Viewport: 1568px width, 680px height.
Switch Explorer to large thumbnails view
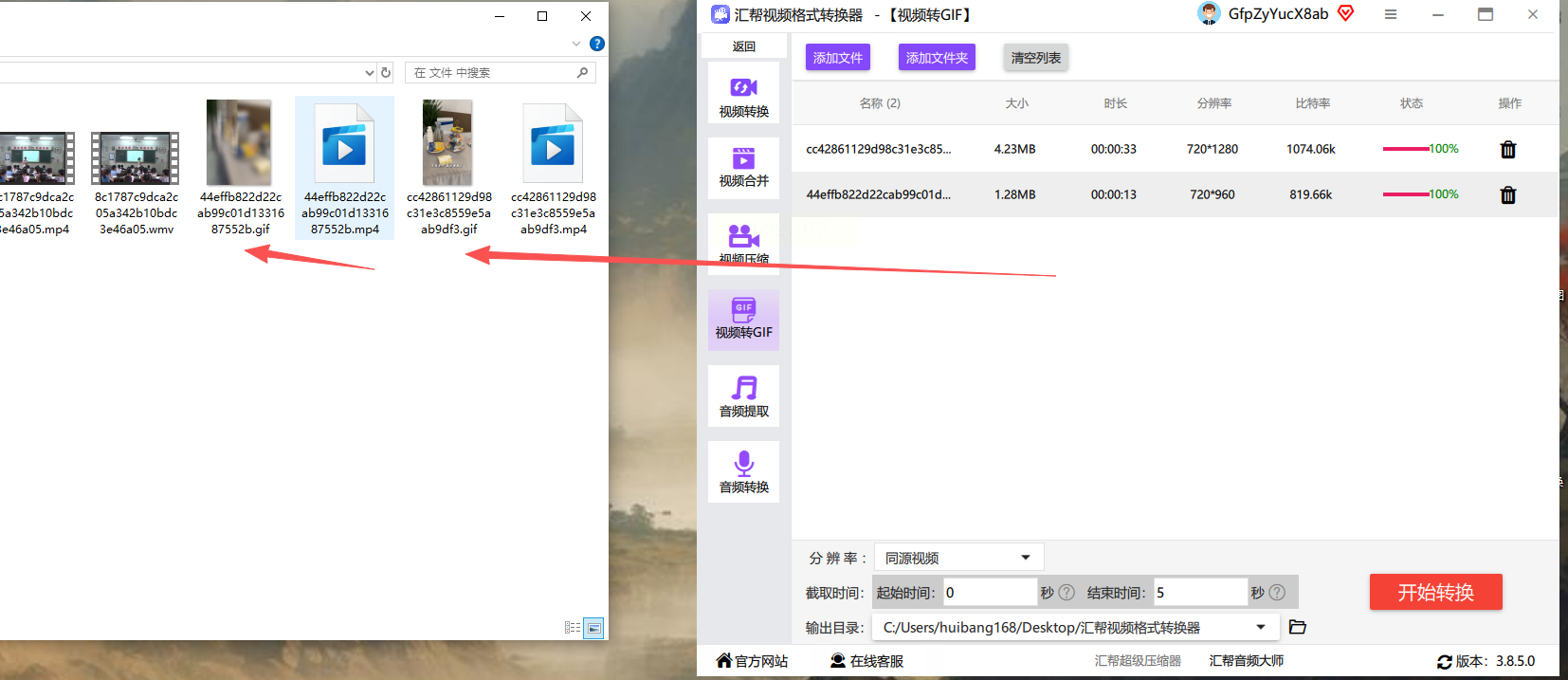pos(593,628)
